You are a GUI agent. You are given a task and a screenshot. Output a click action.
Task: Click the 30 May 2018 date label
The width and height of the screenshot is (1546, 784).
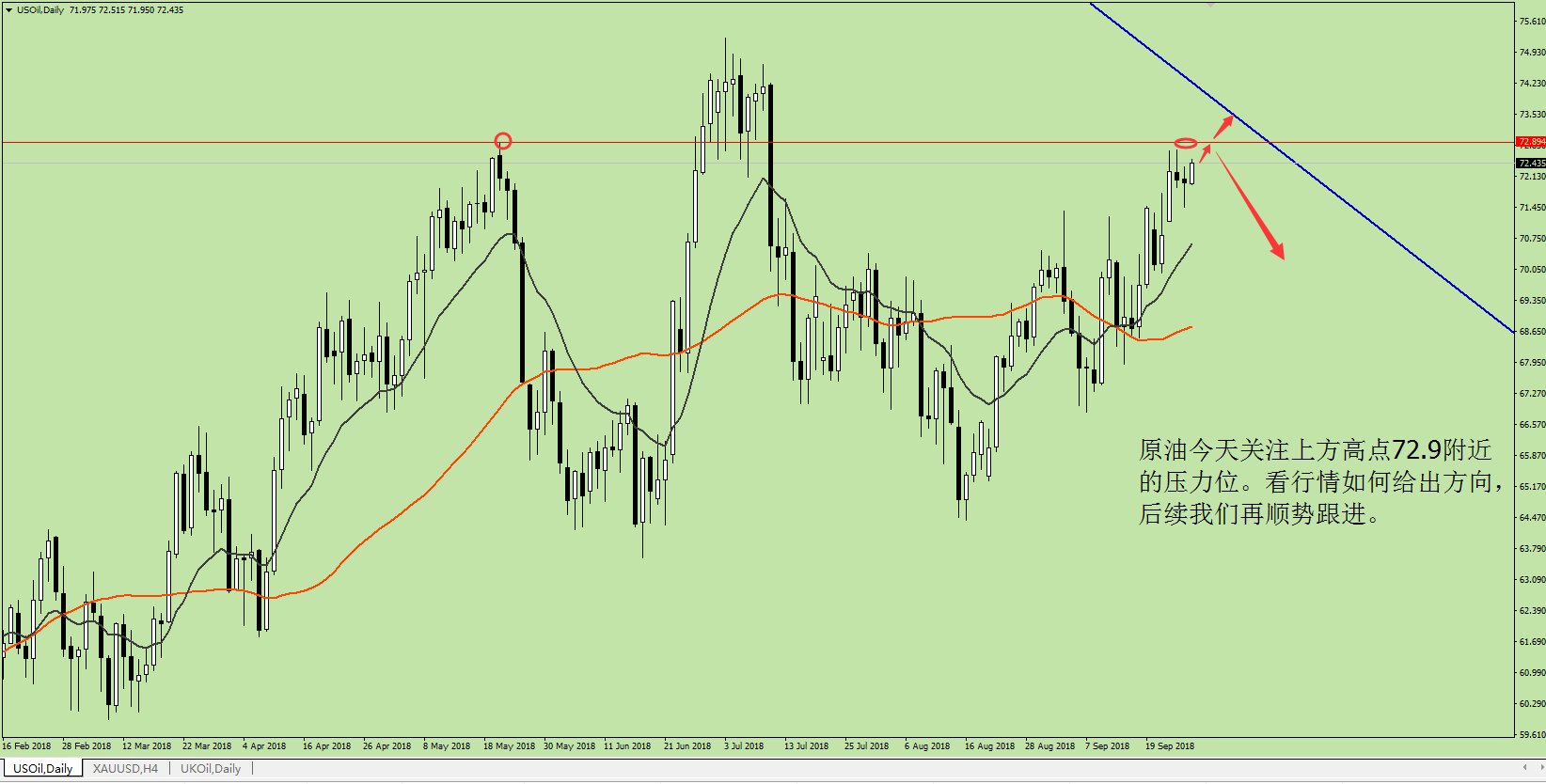coord(569,746)
